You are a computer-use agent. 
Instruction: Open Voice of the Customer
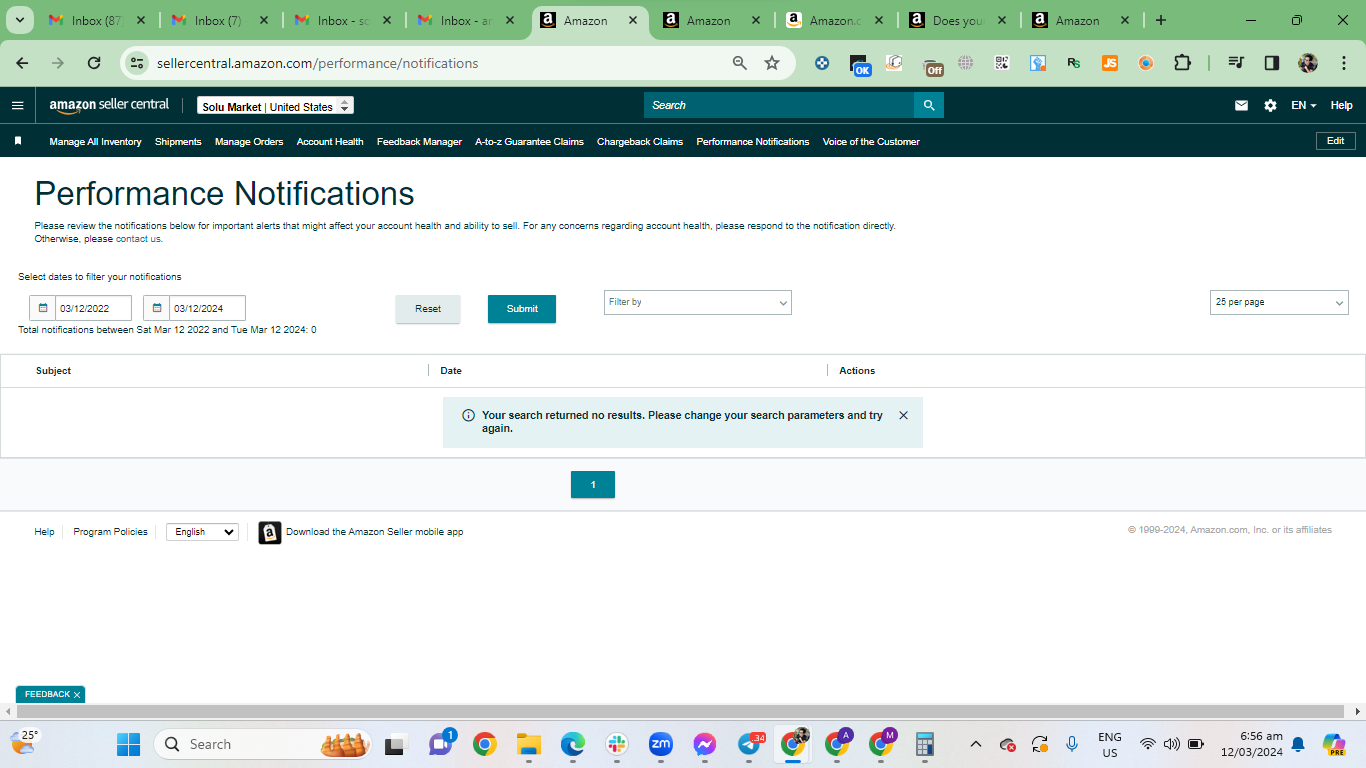click(x=871, y=142)
